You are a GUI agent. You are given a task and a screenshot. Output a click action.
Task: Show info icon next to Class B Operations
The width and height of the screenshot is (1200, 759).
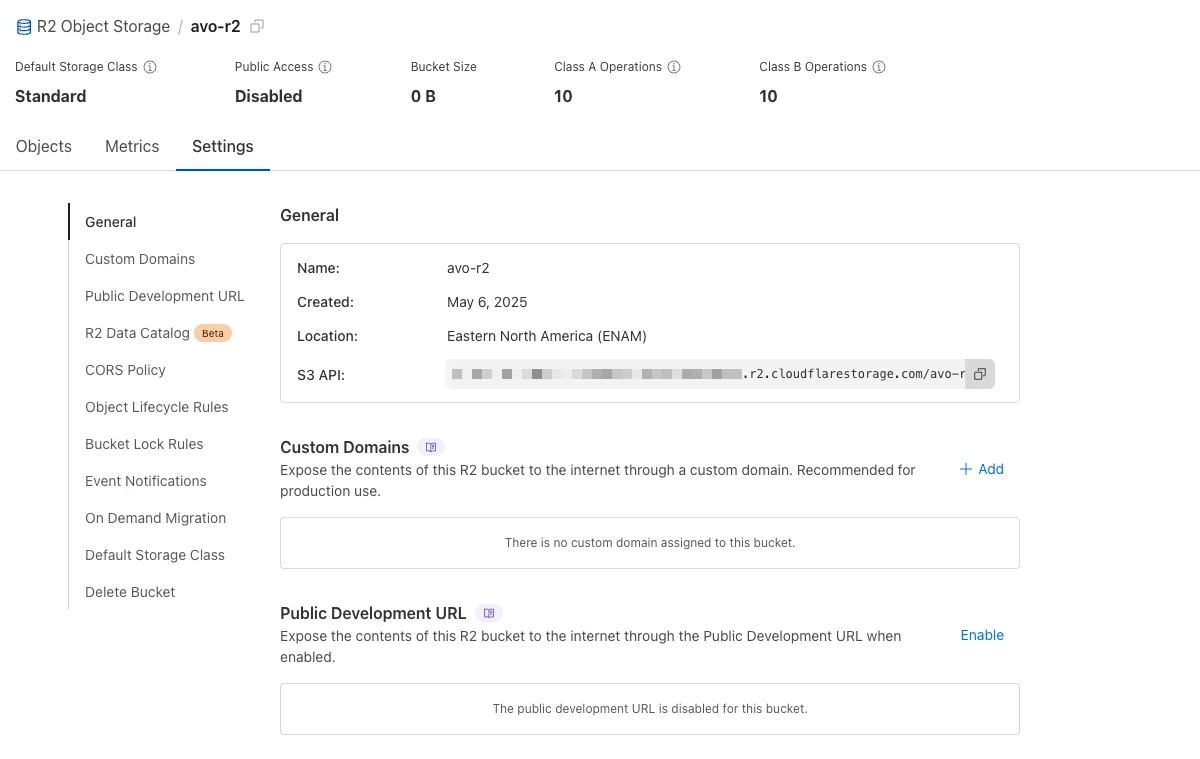(x=879, y=67)
